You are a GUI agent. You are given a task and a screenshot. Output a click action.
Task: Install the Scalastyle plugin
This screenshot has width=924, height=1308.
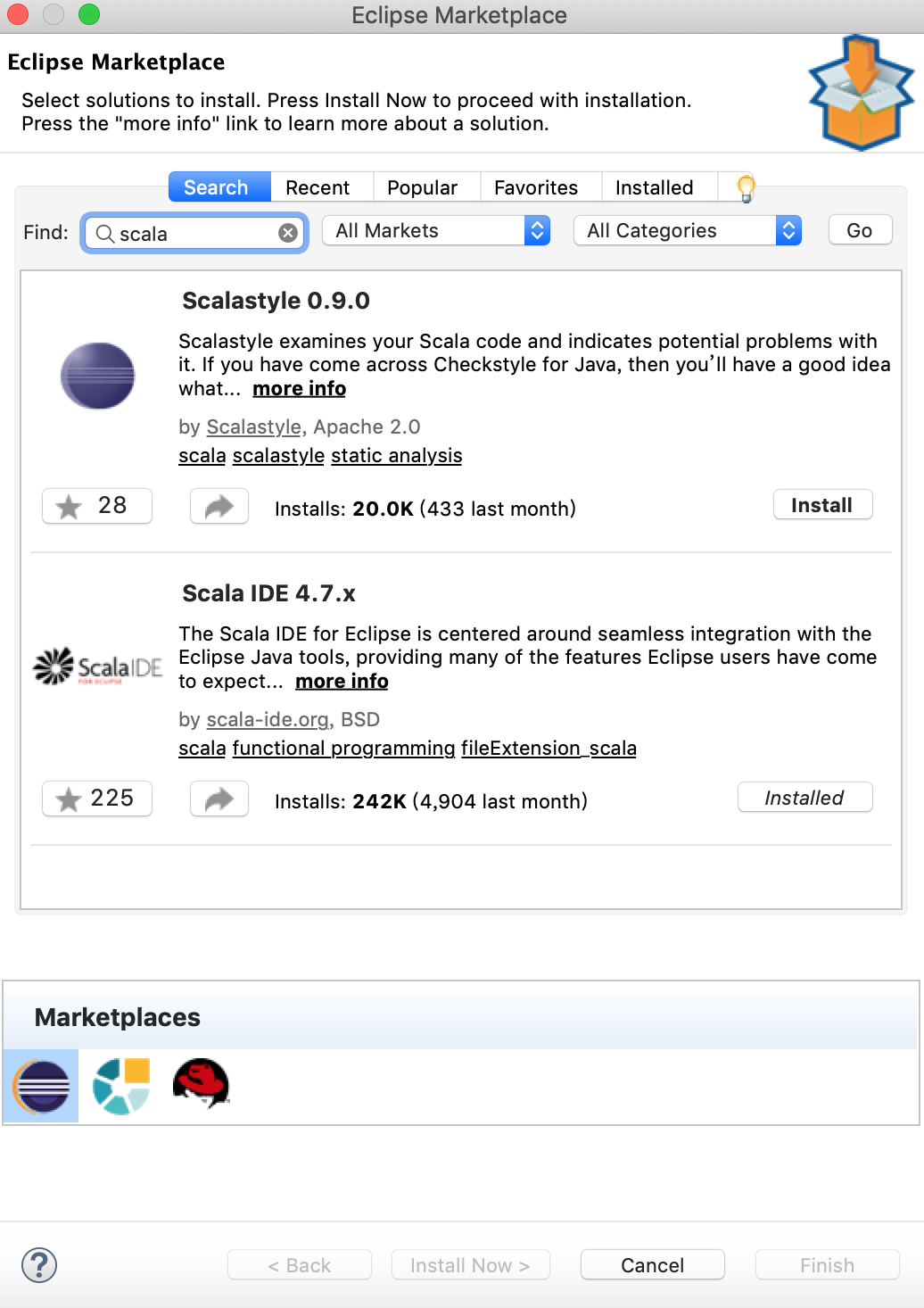(821, 504)
